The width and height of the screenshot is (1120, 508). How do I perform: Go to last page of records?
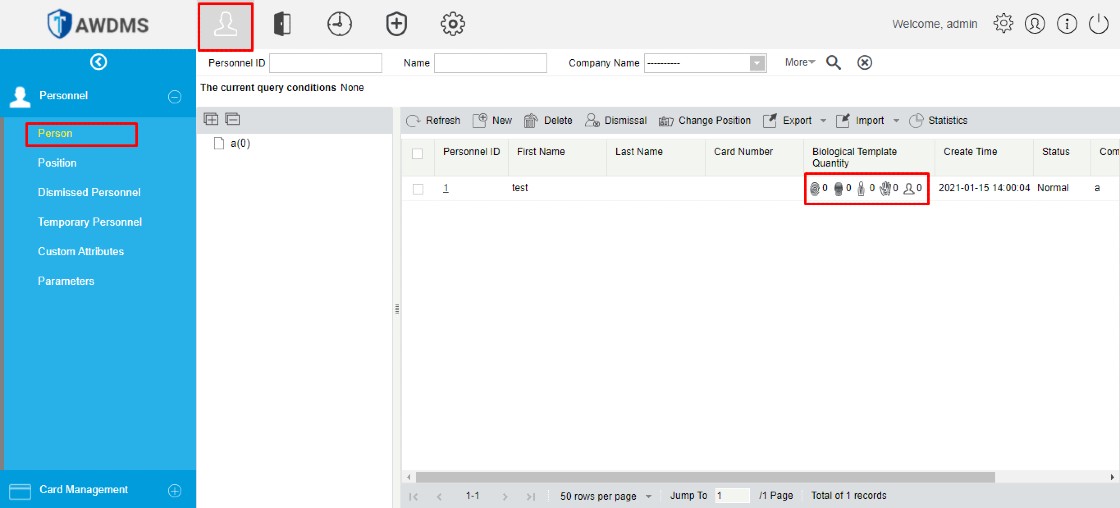point(531,496)
